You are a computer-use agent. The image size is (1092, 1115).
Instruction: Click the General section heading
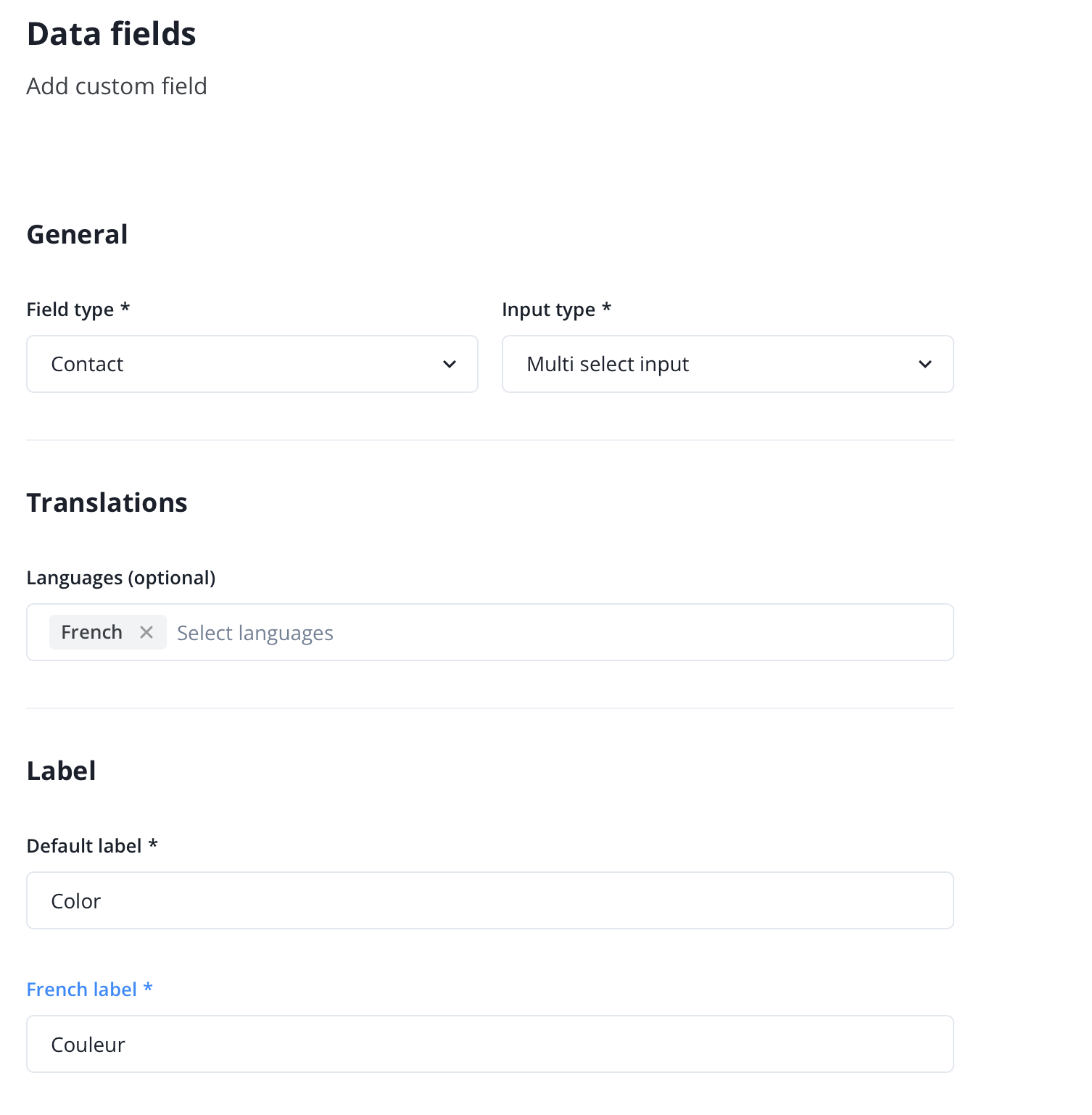coord(77,235)
